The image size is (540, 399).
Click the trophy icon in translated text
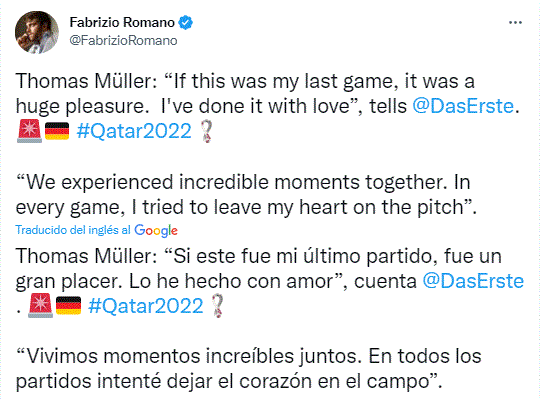pyautogui.click(x=218, y=306)
